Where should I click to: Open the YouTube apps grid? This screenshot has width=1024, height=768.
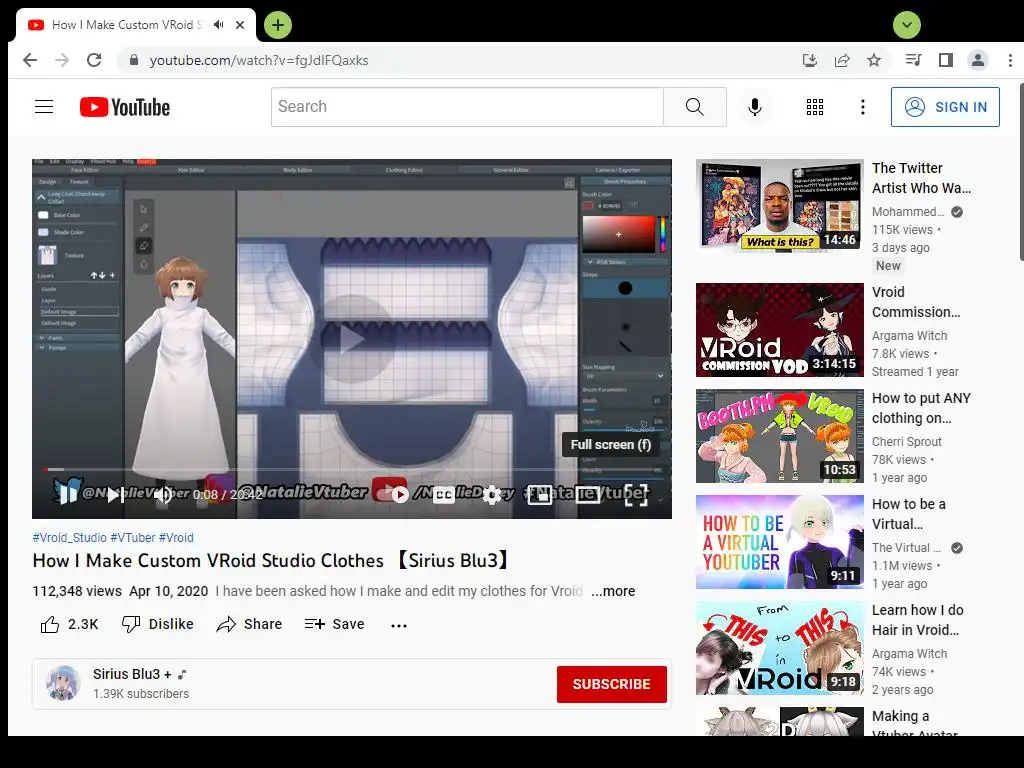pyautogui.click(x=814, y=106)
